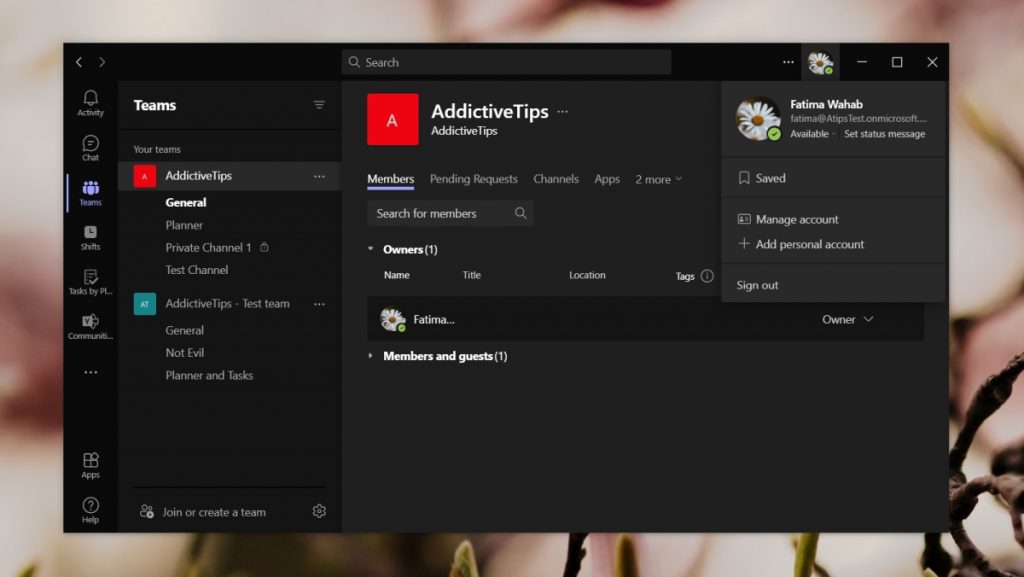
Task: Open team management settings gear
Action: [x=319, y=511]
